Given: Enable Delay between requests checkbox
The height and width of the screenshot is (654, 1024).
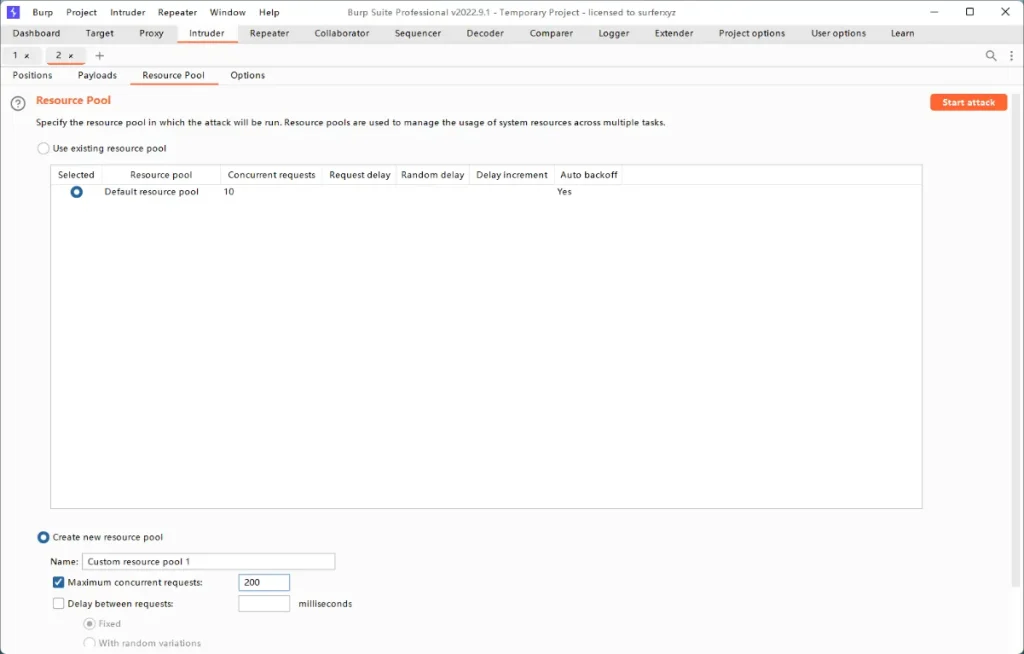Looking at the screenshot, I should point(58,604).
